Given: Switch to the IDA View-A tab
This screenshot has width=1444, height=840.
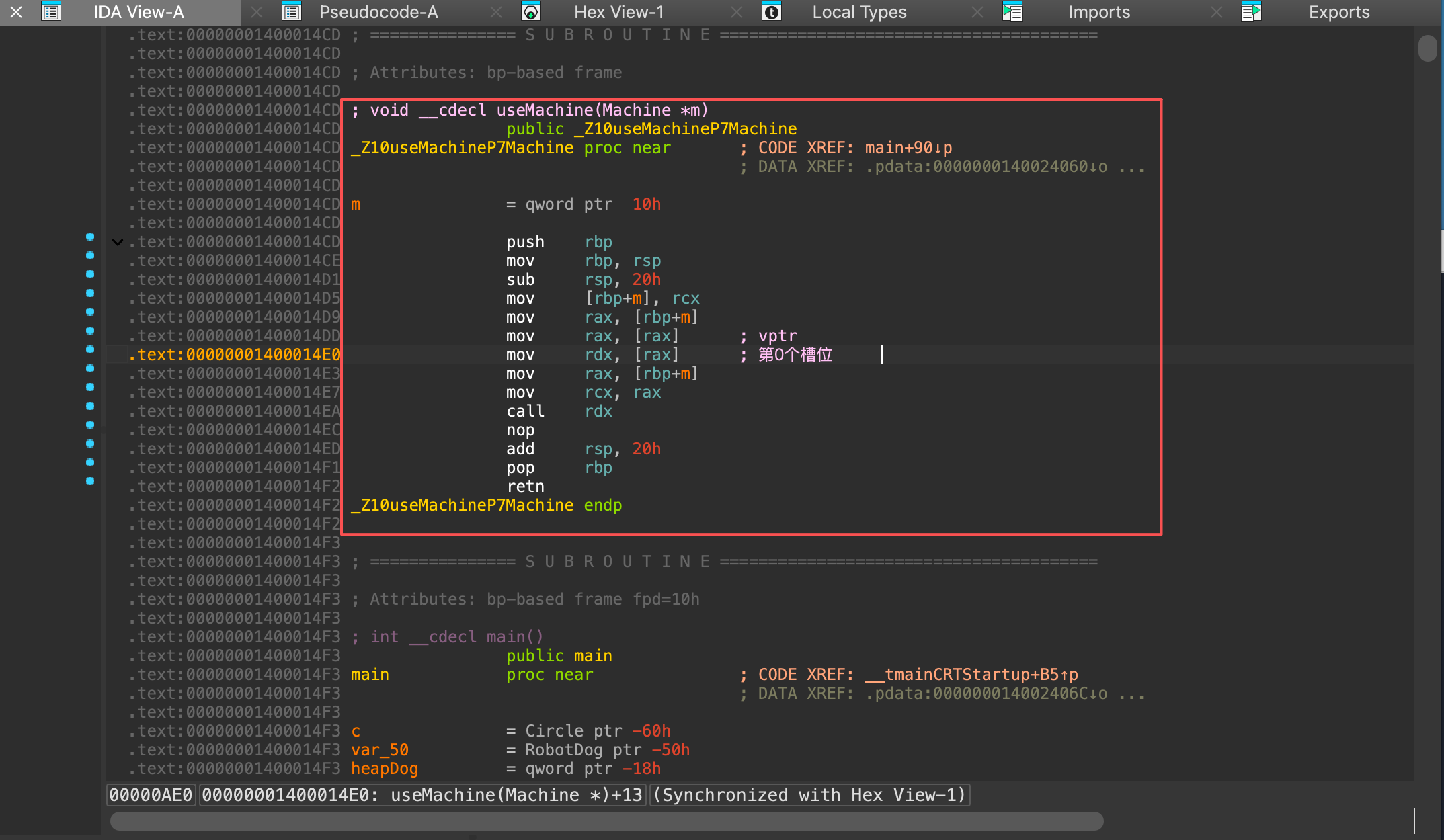Looking at the screenshot, I should click(138, 12).
